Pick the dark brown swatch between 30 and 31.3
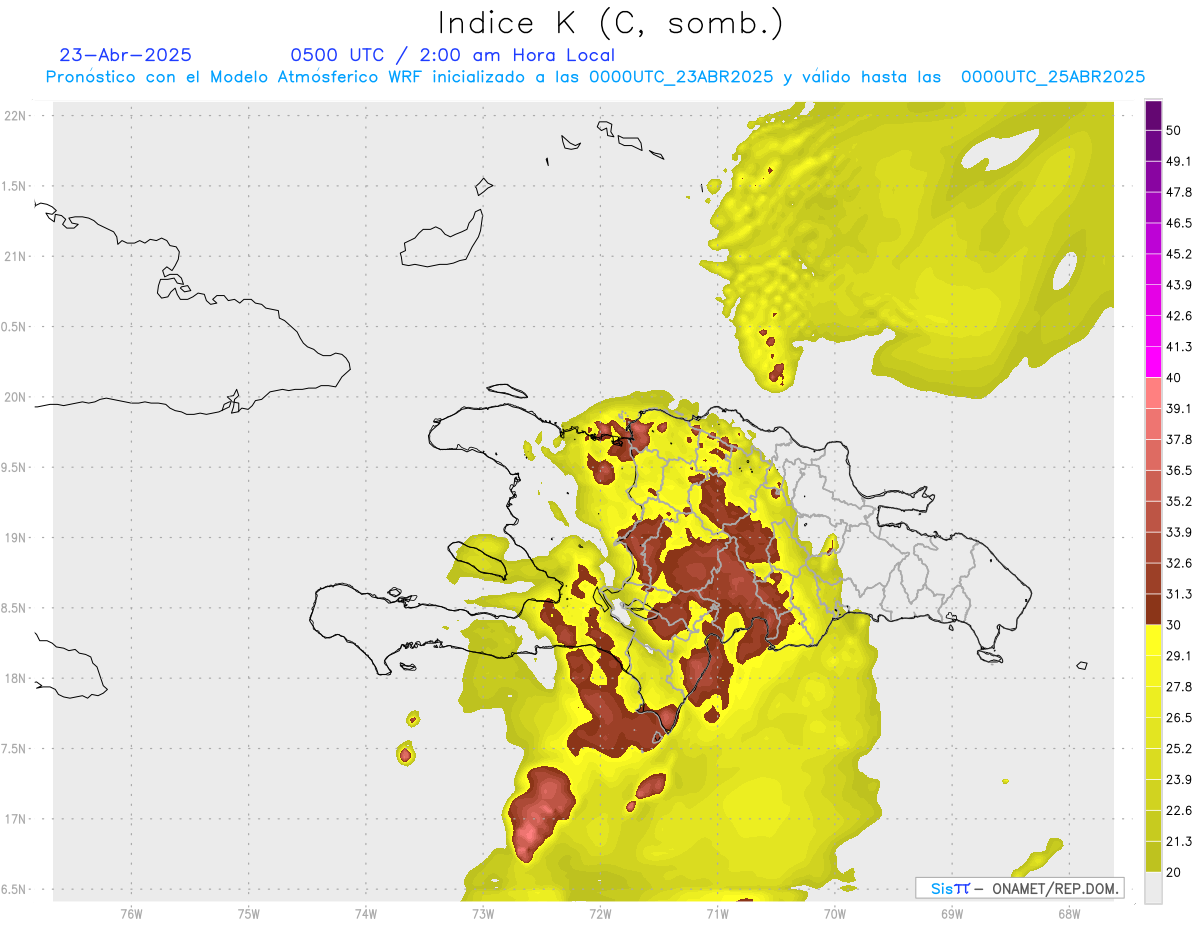The width and height of the screenshot is (1200, 927). [x=1153, y=609]
